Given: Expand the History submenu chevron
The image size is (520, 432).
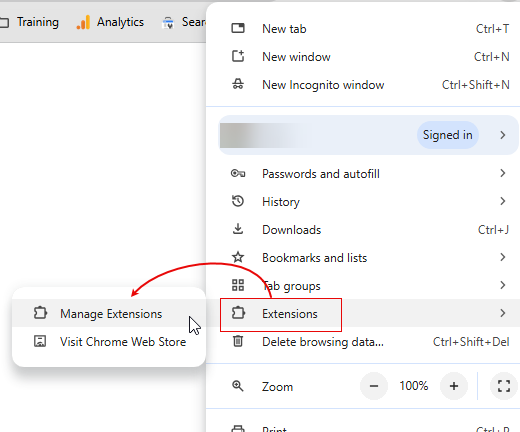Looking at the screenshot, I should [503, 201].
